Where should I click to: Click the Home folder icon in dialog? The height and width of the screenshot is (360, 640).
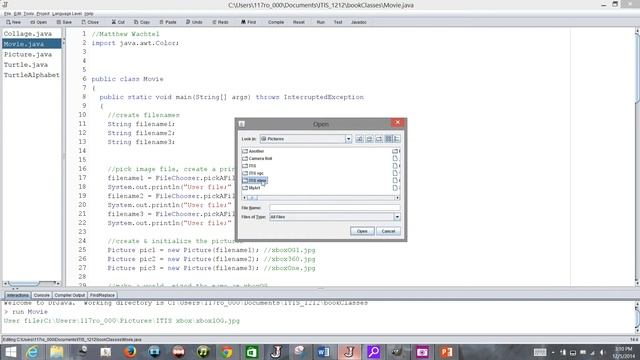click(369, 139)
